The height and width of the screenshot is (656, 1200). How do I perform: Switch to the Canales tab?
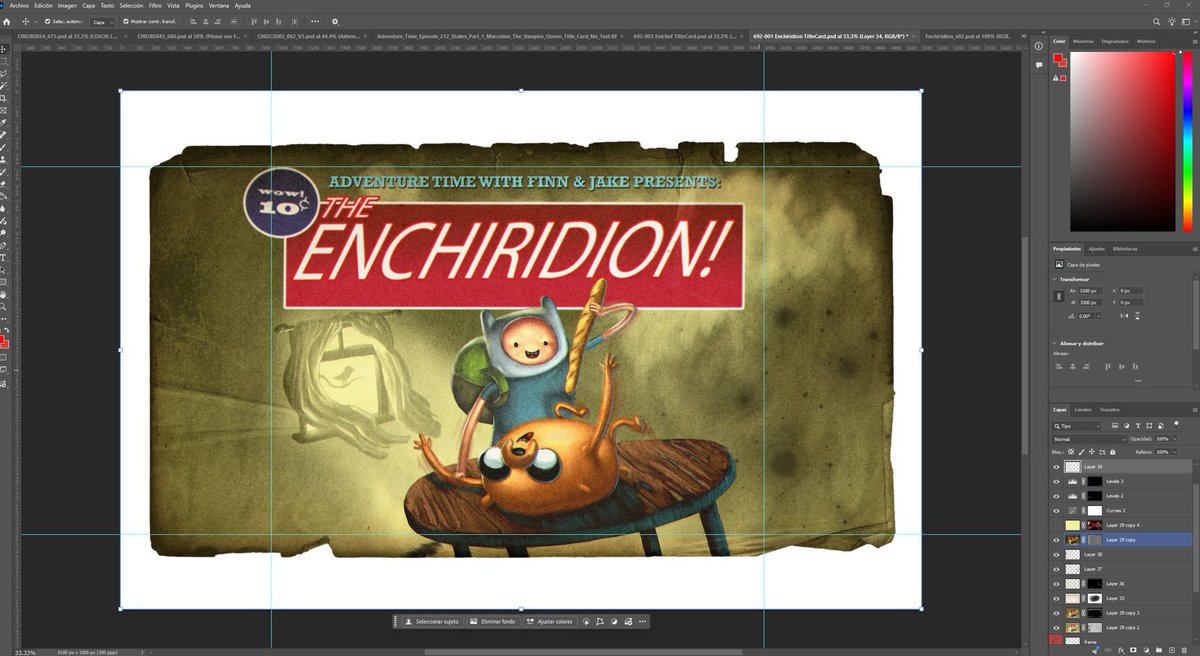pyautogui.click(x=1083, y=409)
